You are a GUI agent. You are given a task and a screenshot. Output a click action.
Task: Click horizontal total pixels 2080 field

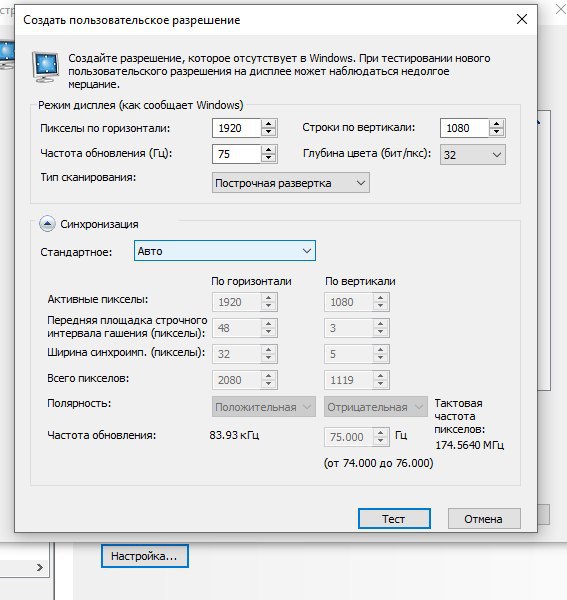tap(237, 380)
